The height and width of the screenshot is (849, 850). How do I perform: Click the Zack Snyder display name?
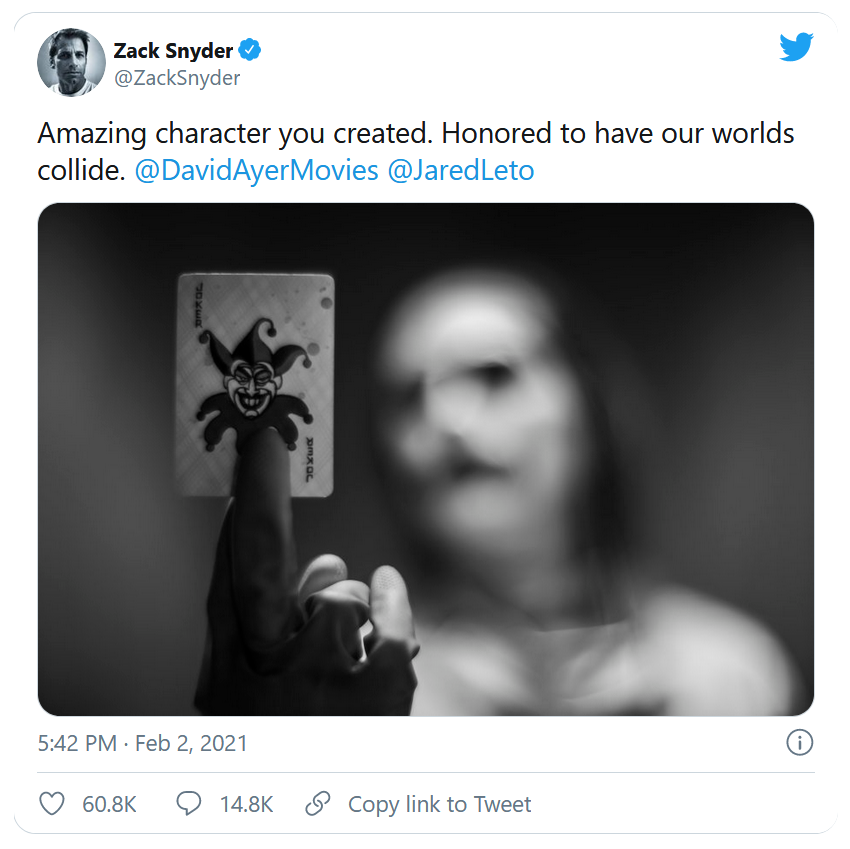coord(173,50)
